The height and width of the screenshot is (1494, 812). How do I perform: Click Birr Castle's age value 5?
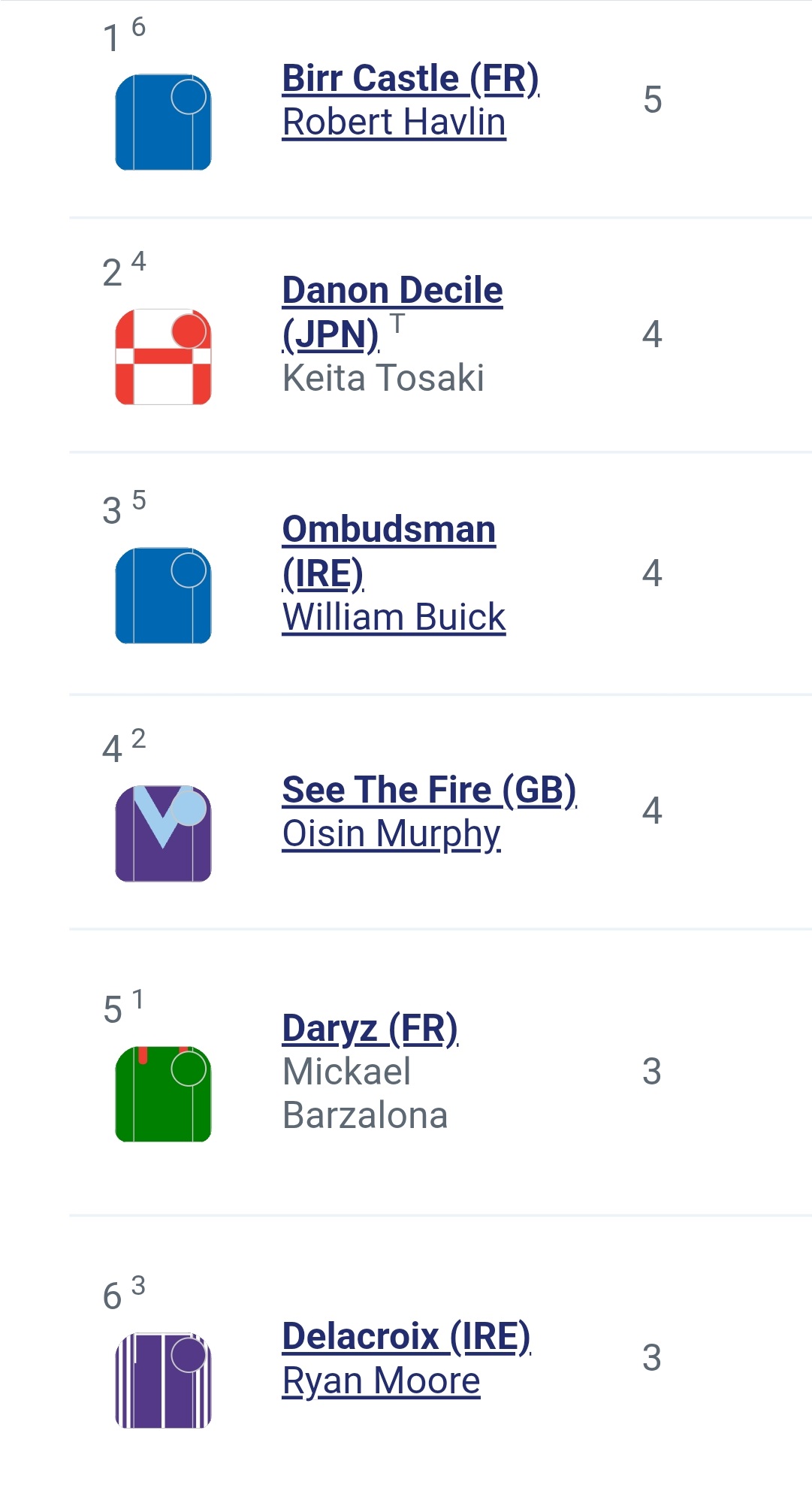[653, 100]
